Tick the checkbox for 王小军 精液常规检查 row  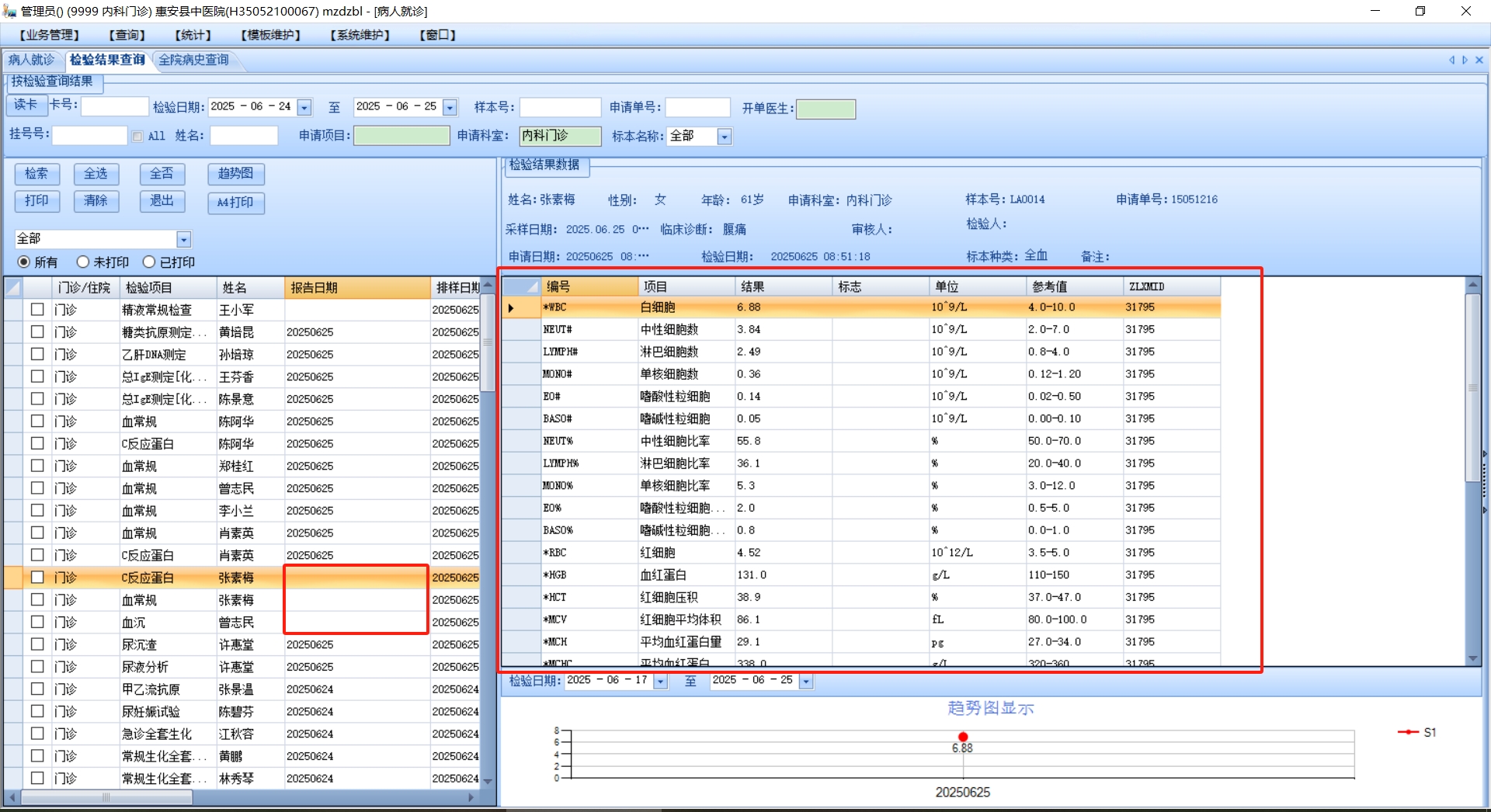pyautogui.click(x=37, y=310)
